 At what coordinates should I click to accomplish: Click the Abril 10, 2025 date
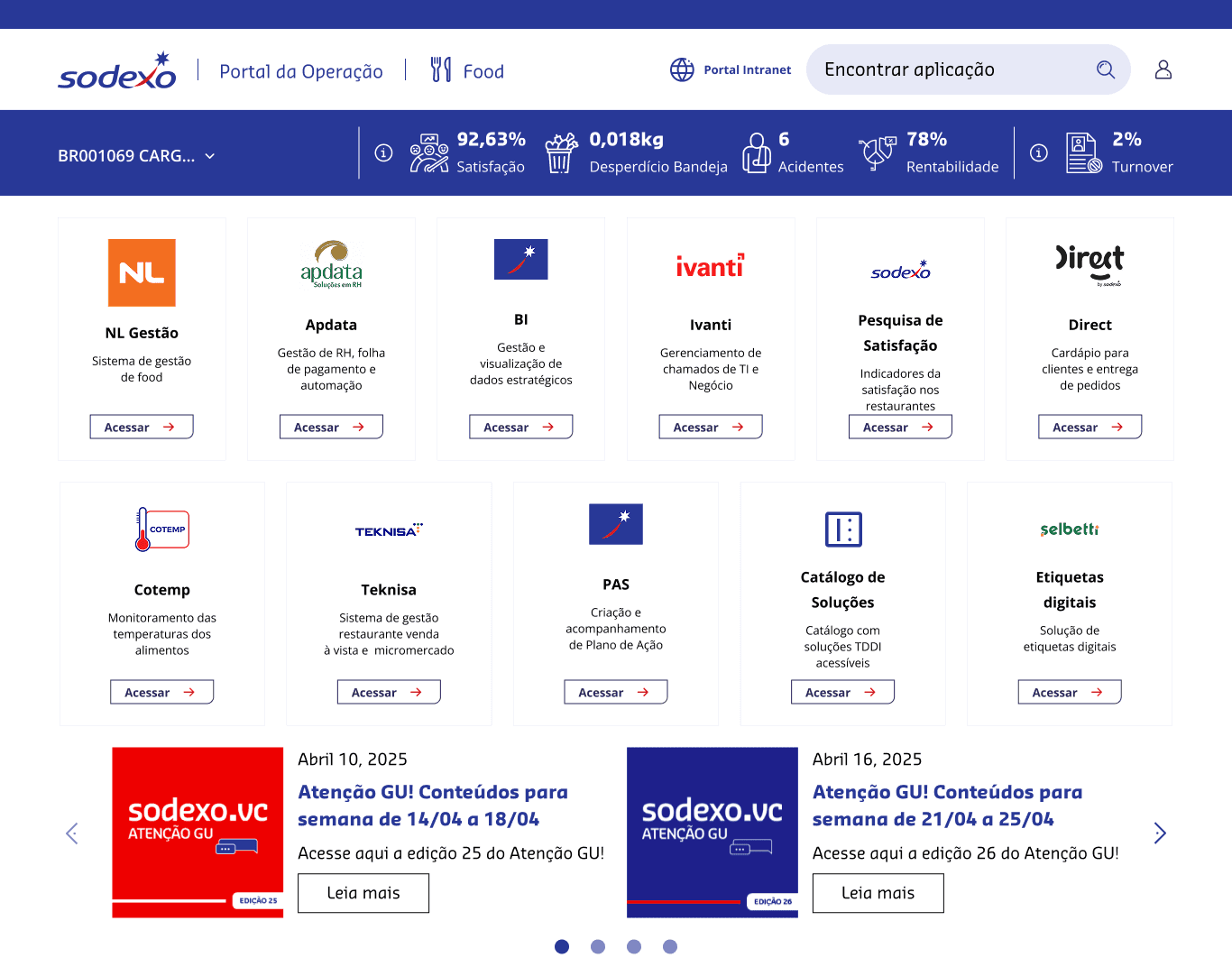tap(353, 760)
